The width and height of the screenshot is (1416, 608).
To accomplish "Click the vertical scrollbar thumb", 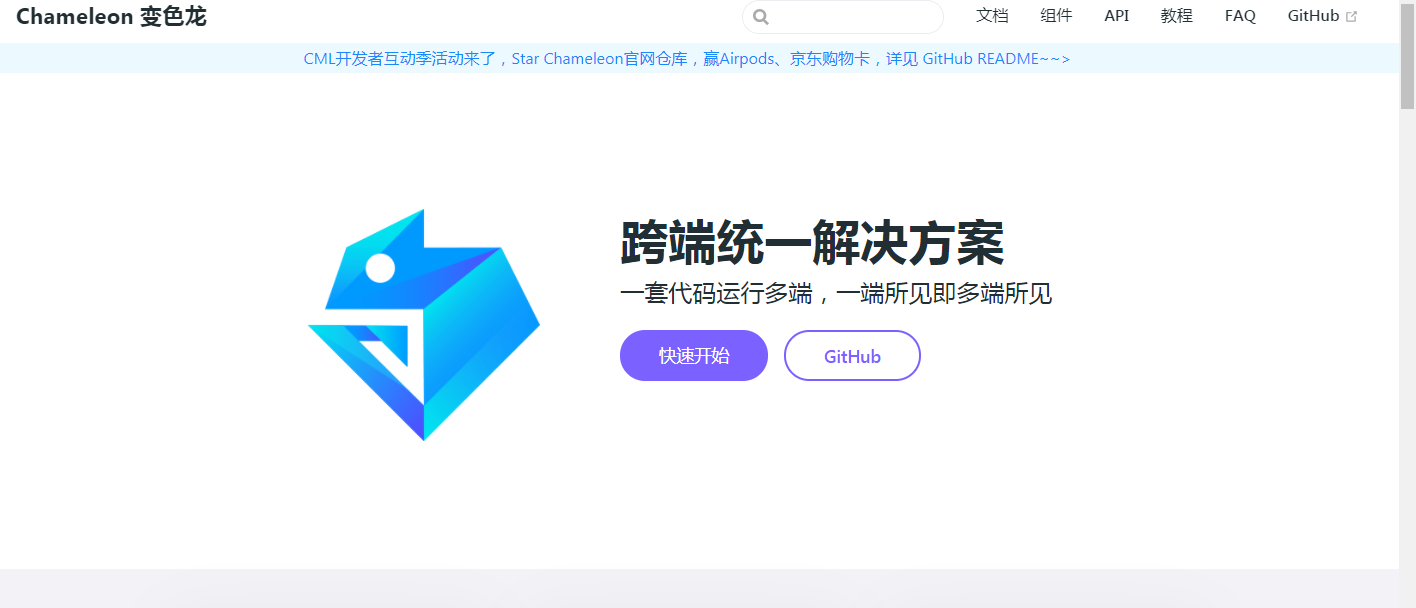I will [x=1407, y=54].
